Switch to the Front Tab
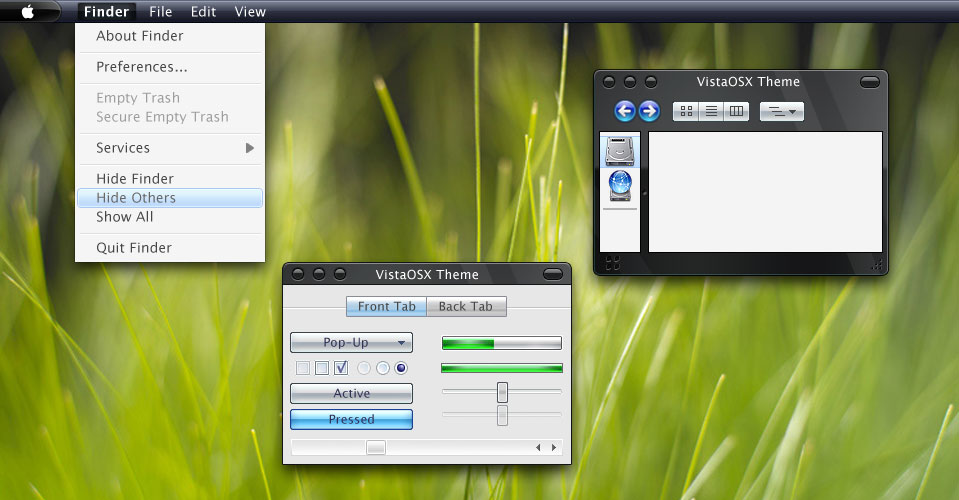959x500 pixels. click(387, 306)
